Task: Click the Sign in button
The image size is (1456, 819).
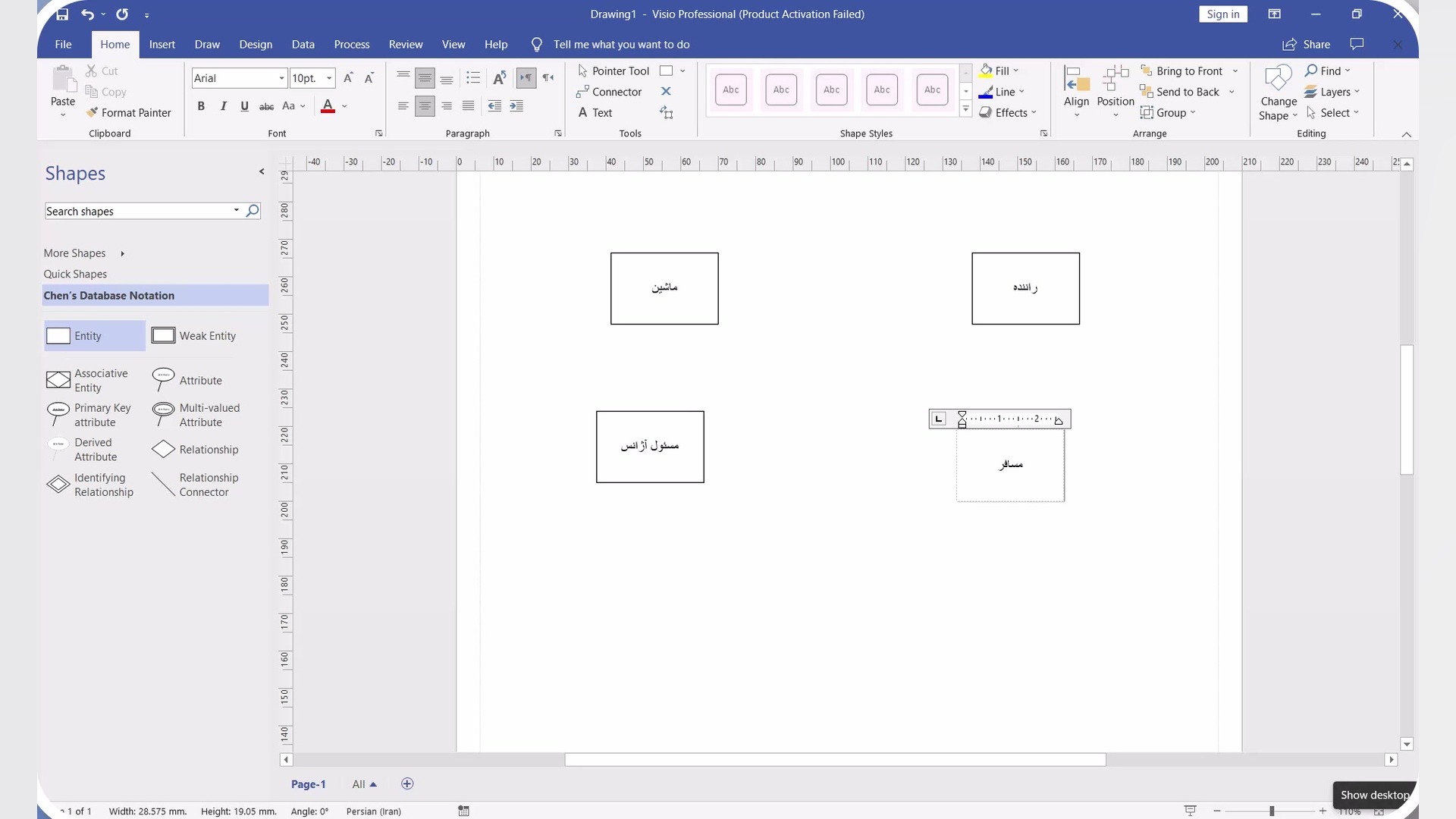Action: pos(1222,14)
